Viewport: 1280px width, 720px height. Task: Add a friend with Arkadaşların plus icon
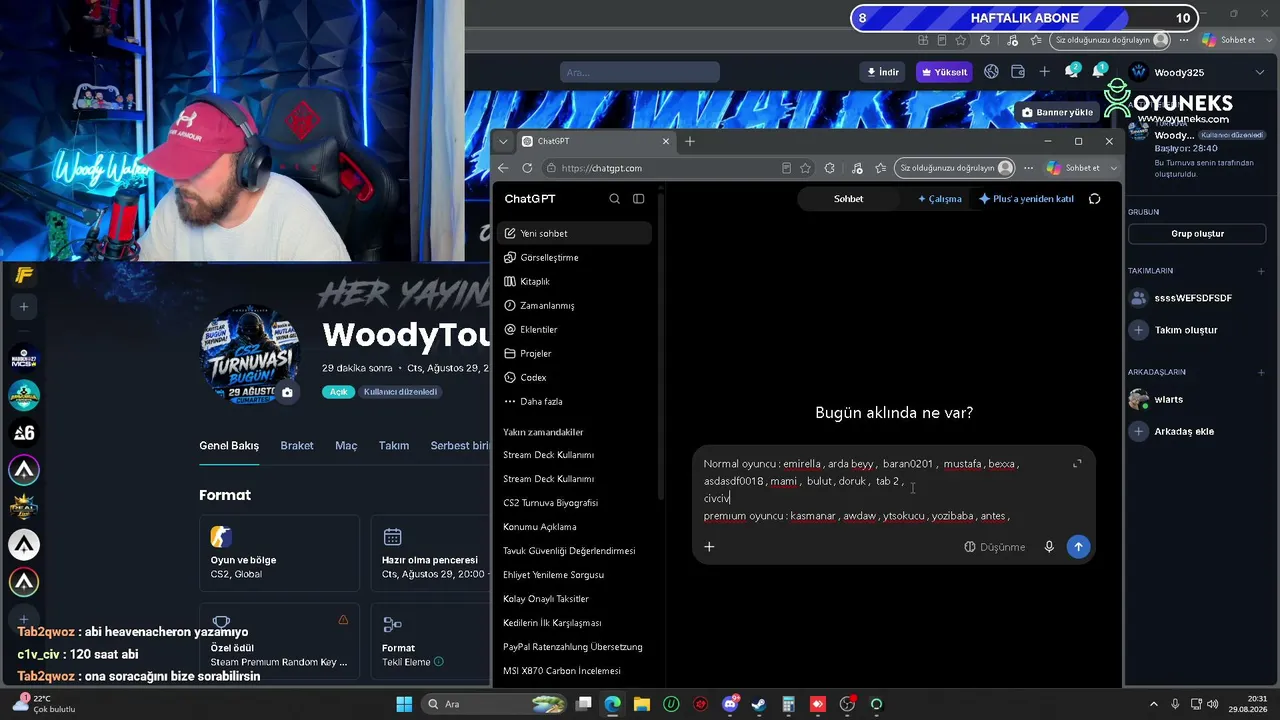[x=1261, y=372]
